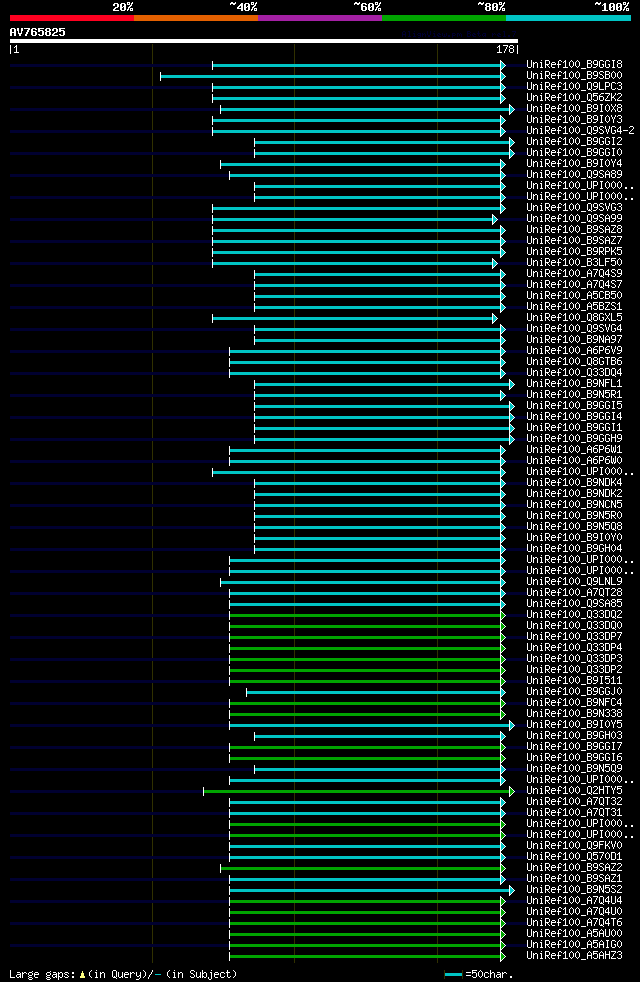Screen dimensions: 640x982
Task: Select the UniRef100_B9I0Y4 label
Action: coord(574,163)
